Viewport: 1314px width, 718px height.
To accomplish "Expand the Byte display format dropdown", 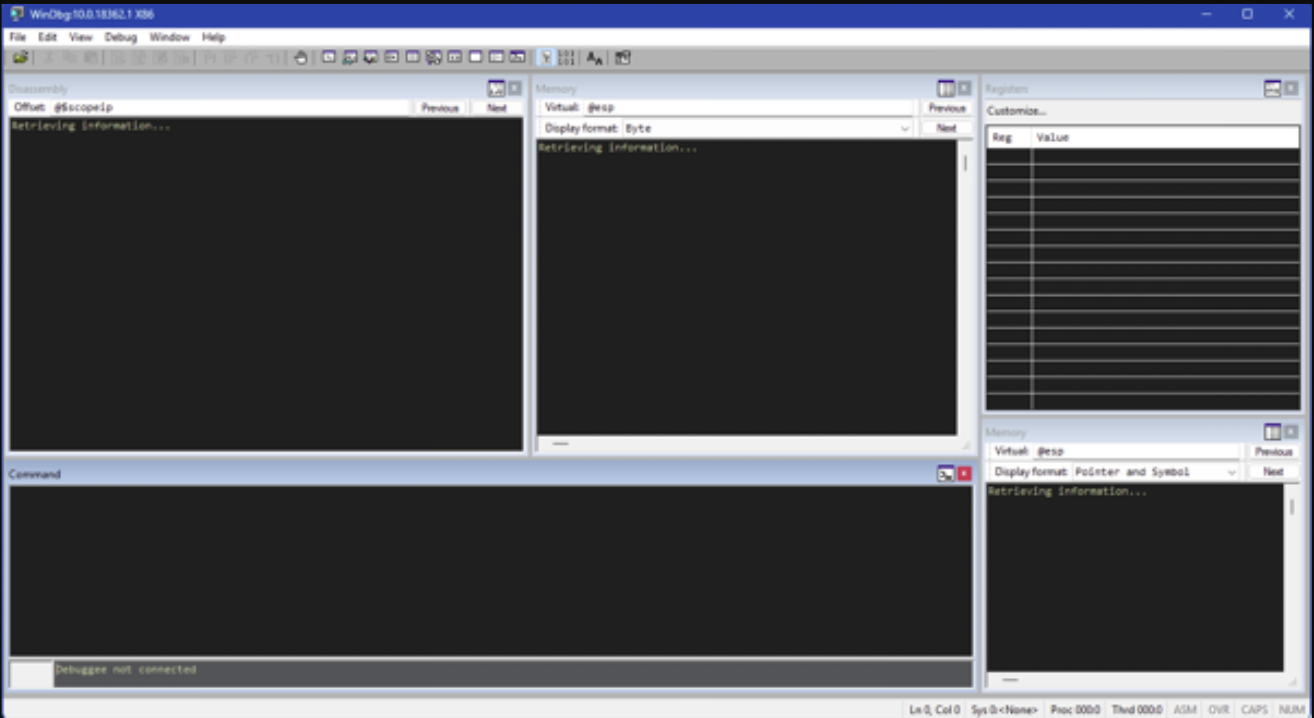I will 905,129.
